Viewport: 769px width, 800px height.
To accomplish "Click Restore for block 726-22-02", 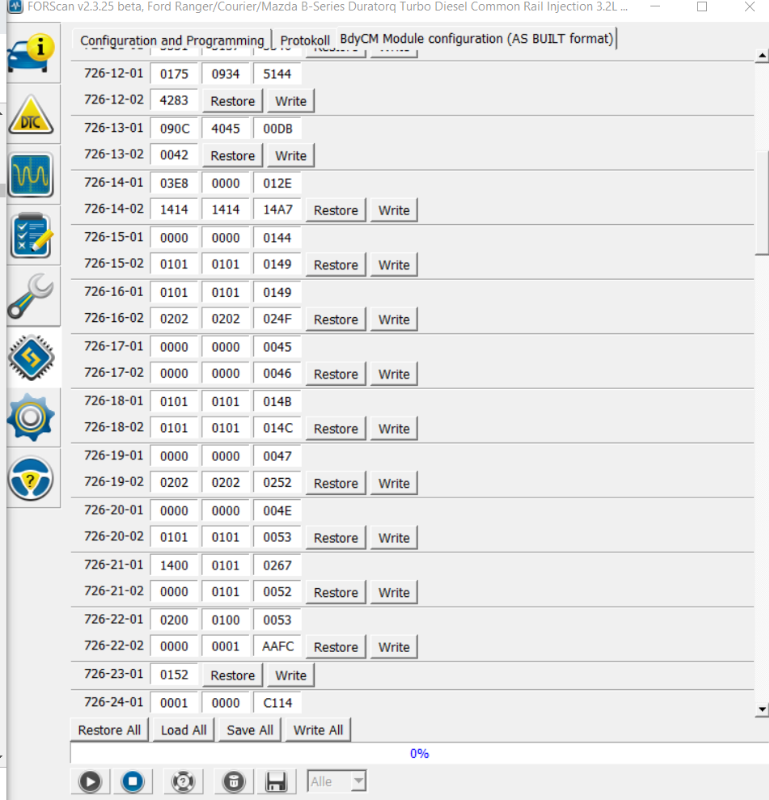I will point(336,647).
